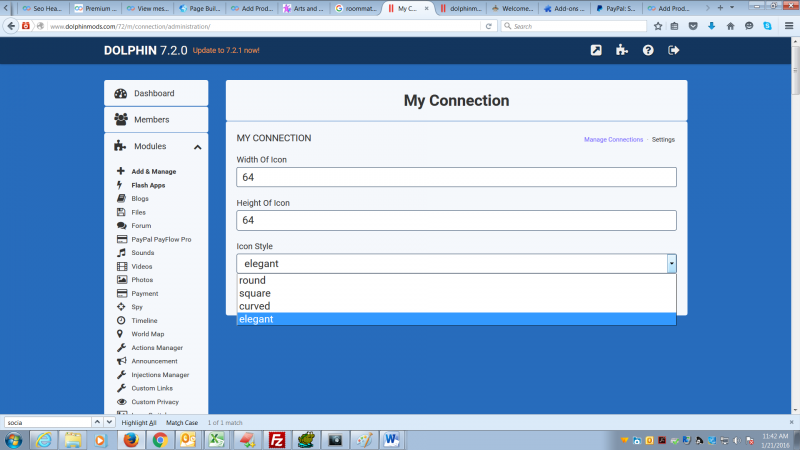This screenshot has height=450, width=800.
Task: Open the Forum comments icon
Action: coord(121,226)
